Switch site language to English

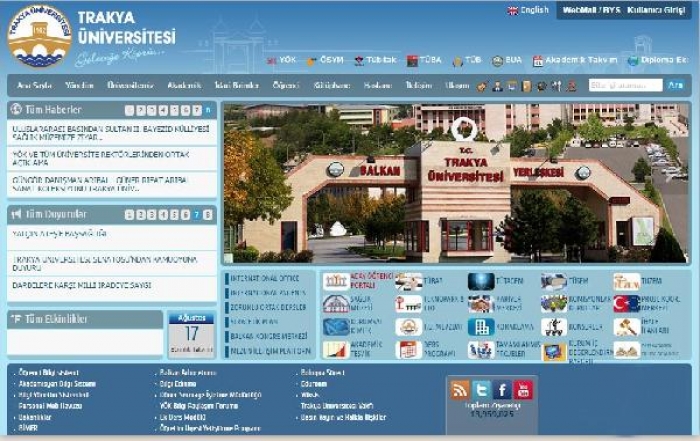[x=528, y=10]
